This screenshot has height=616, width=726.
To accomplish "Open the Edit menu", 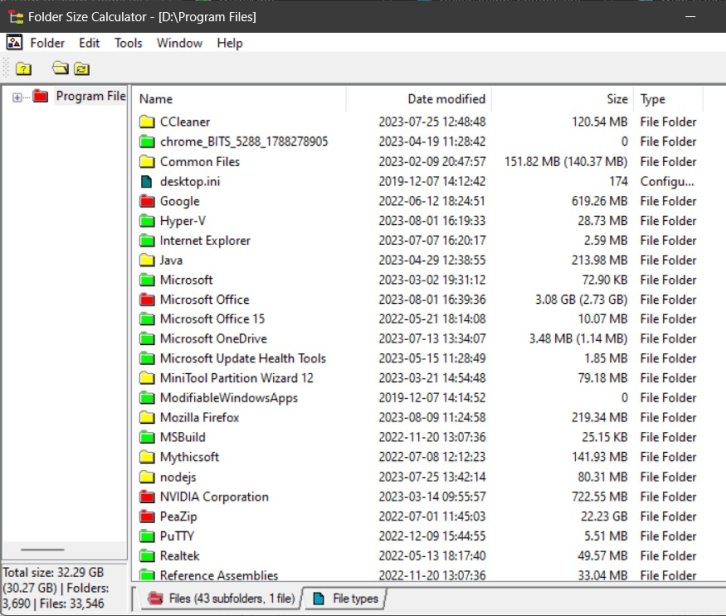I will click(89, 43).
